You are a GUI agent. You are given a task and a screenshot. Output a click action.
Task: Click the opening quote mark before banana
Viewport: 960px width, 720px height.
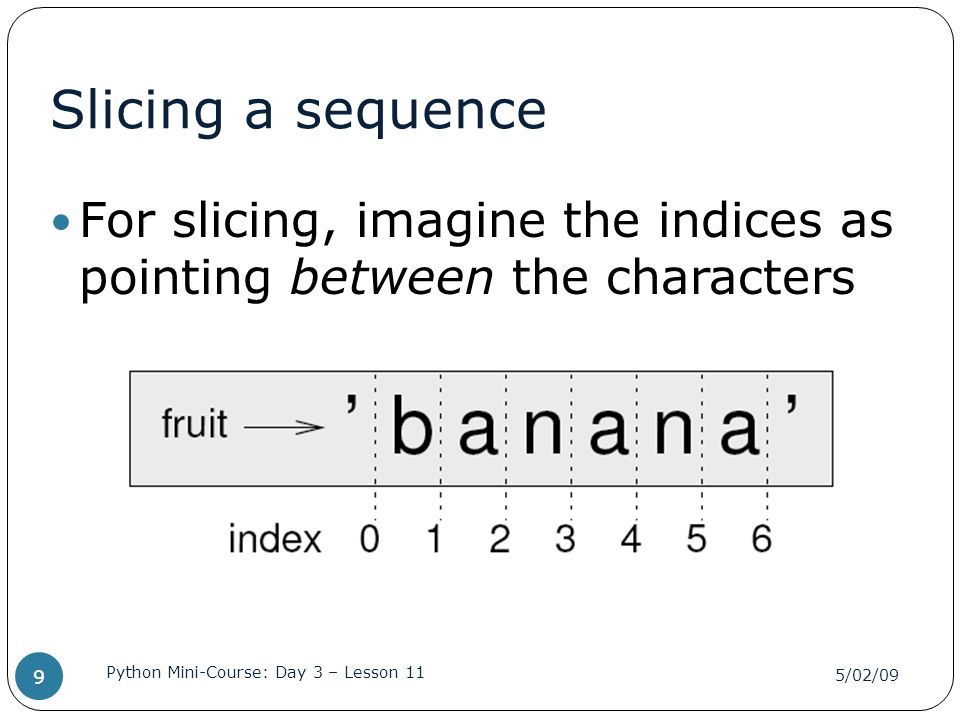pyautogui.click(x=351, y=404)
